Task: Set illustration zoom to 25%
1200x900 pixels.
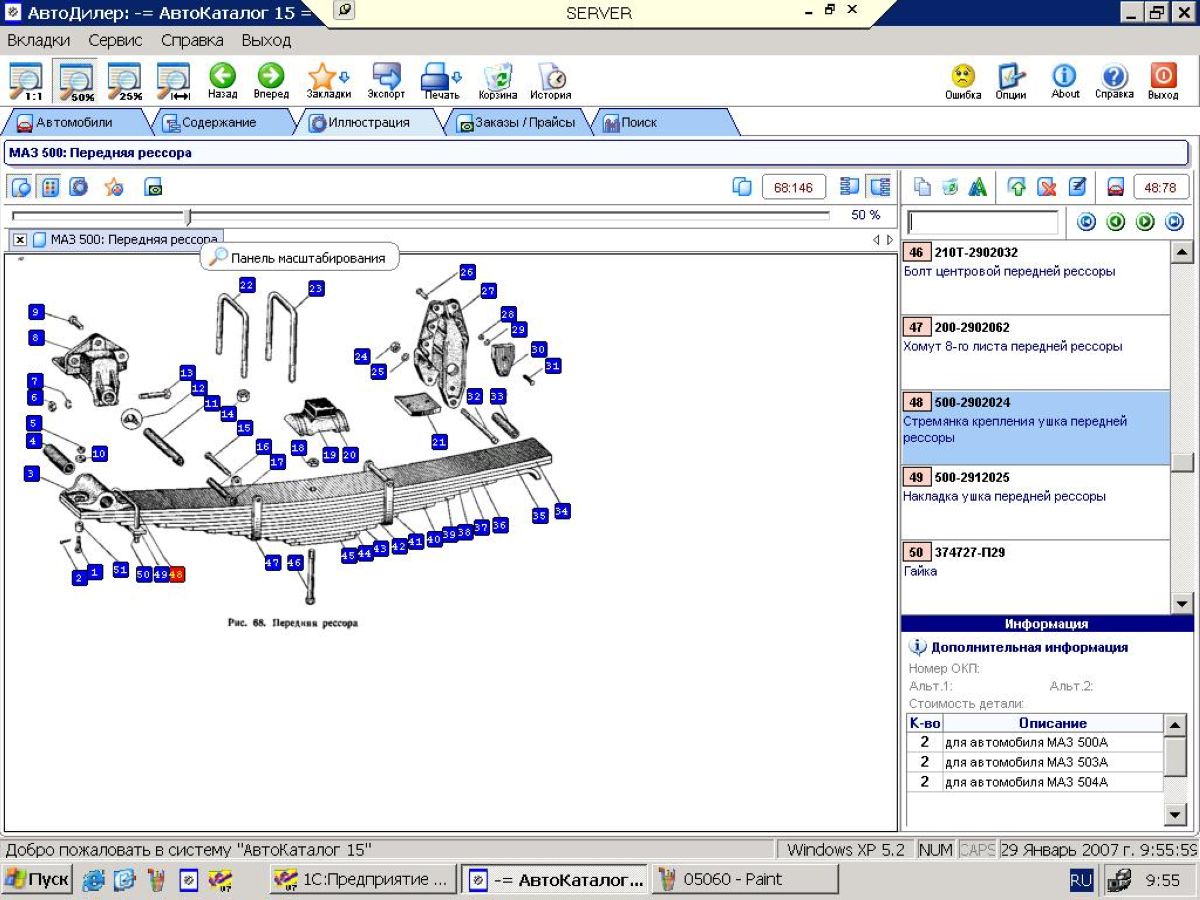Action: 125,82
